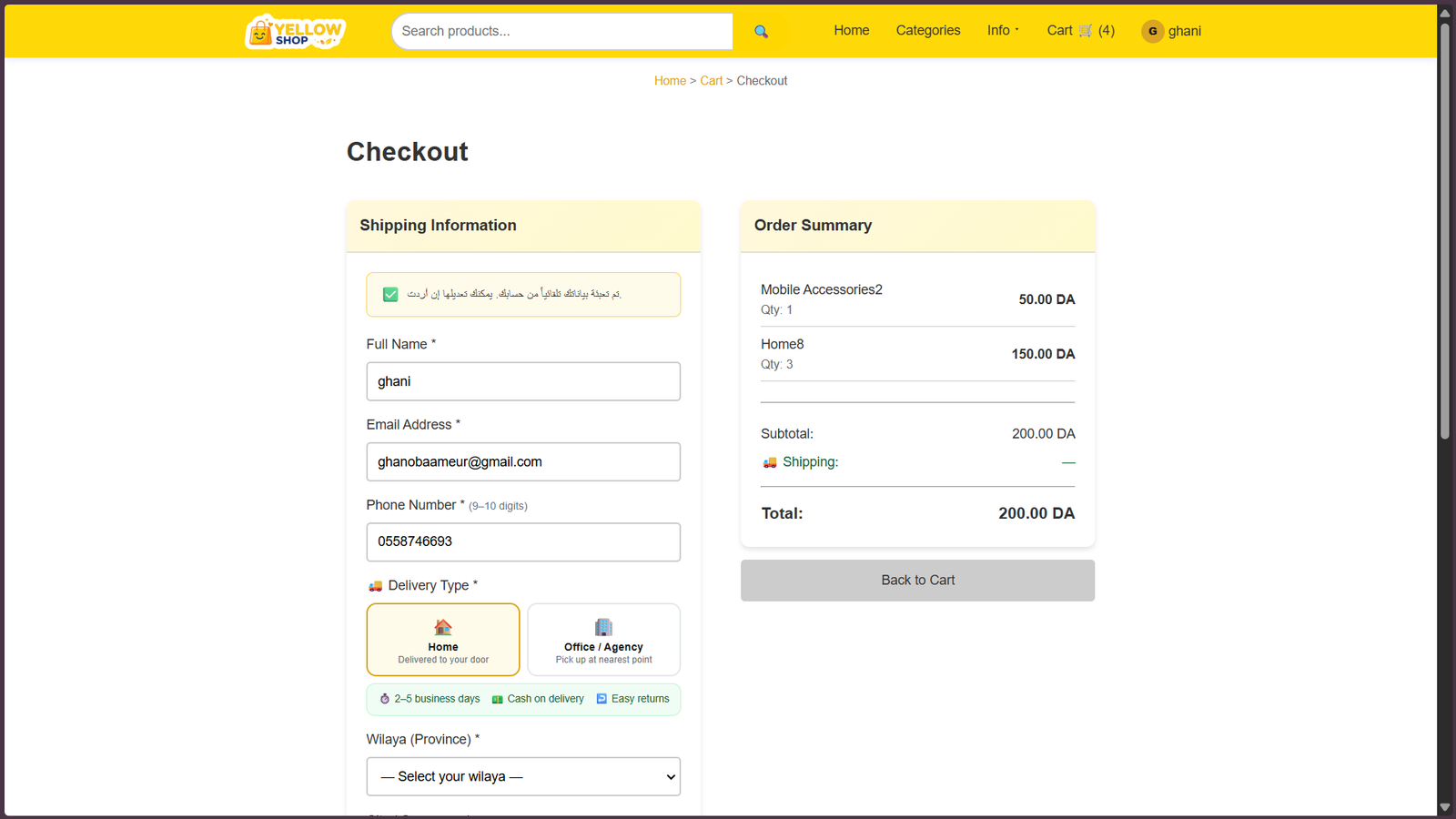Click the shopping cart icon in the navbar
1456x819 pixels.
[1086, 31]
